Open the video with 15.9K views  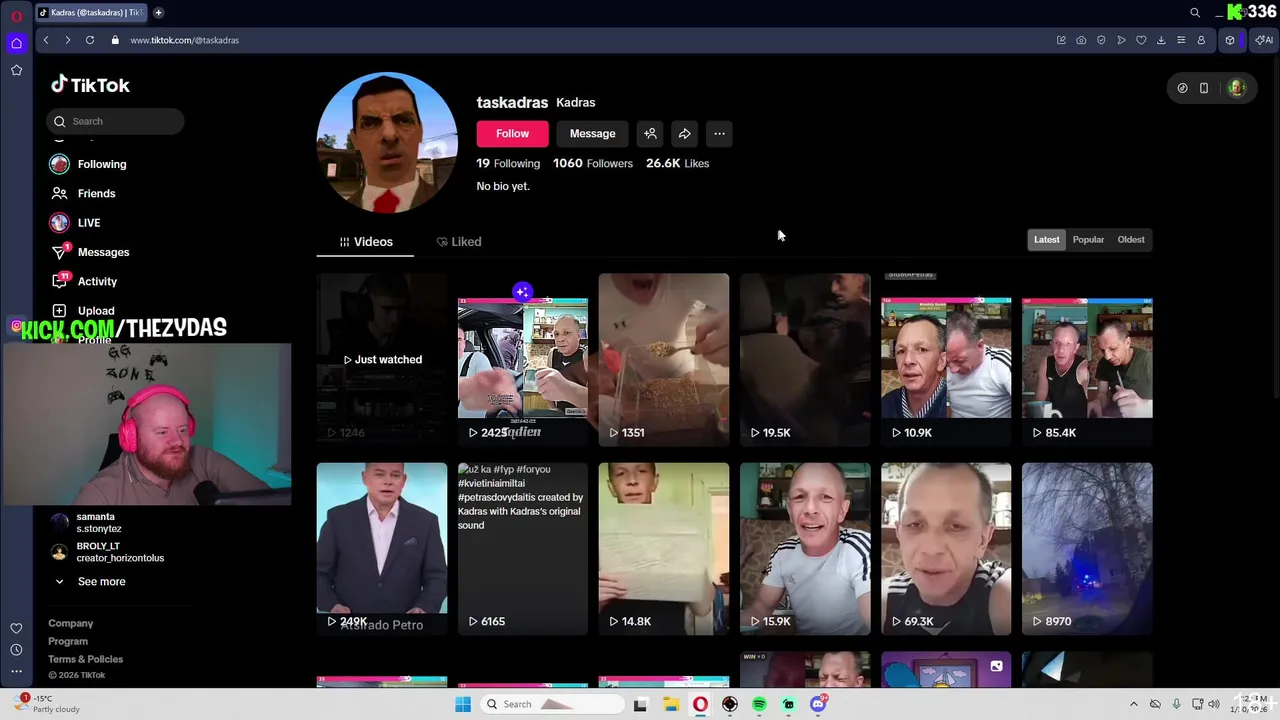(x=805, y=548)
